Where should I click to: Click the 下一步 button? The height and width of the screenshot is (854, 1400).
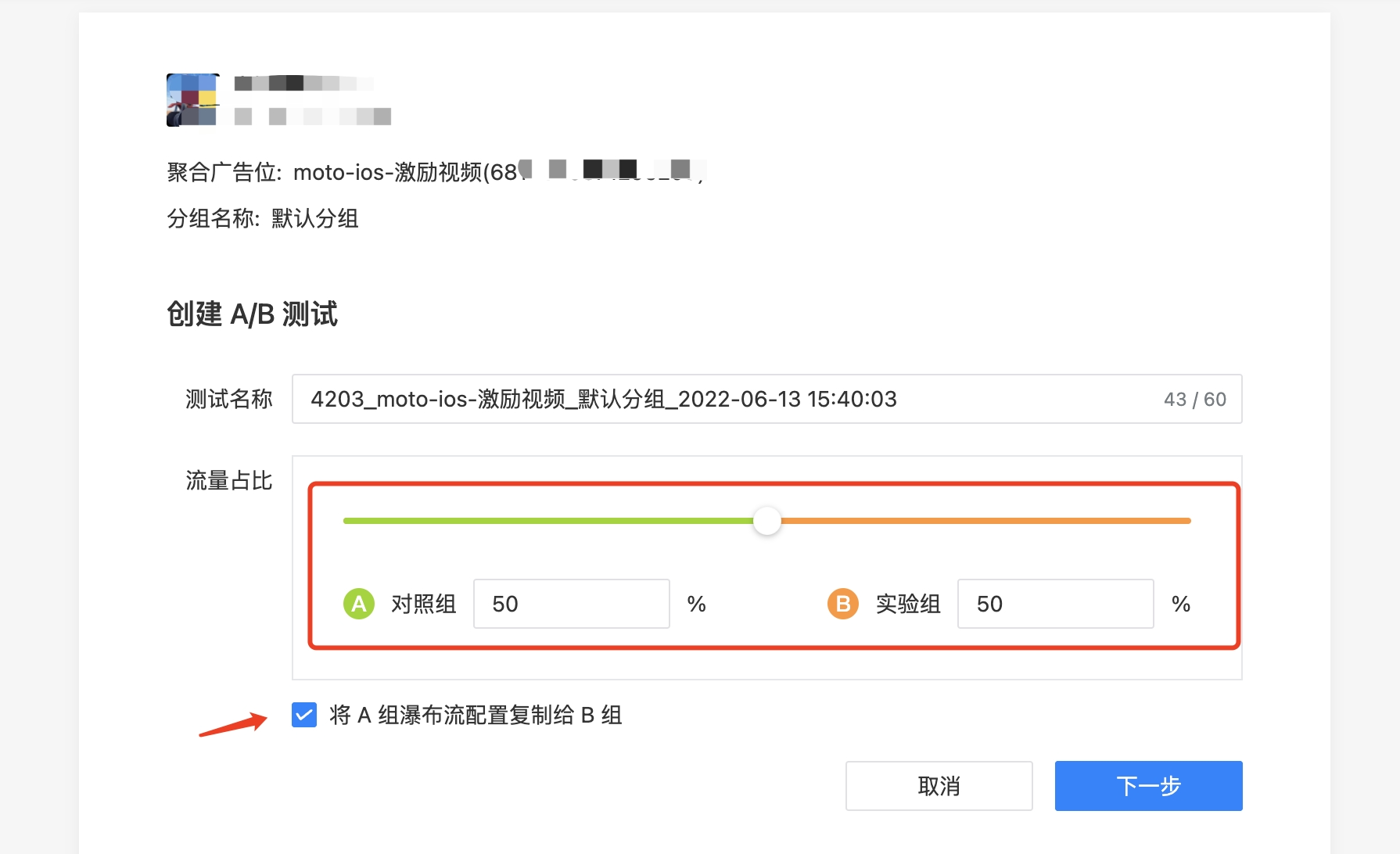[1148, 786]
